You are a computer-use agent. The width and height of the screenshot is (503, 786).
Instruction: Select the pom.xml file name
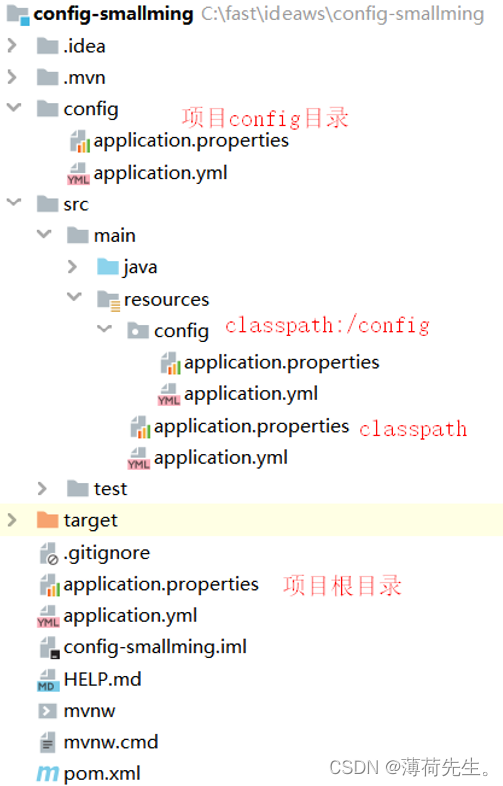click(x=102, y=774)
